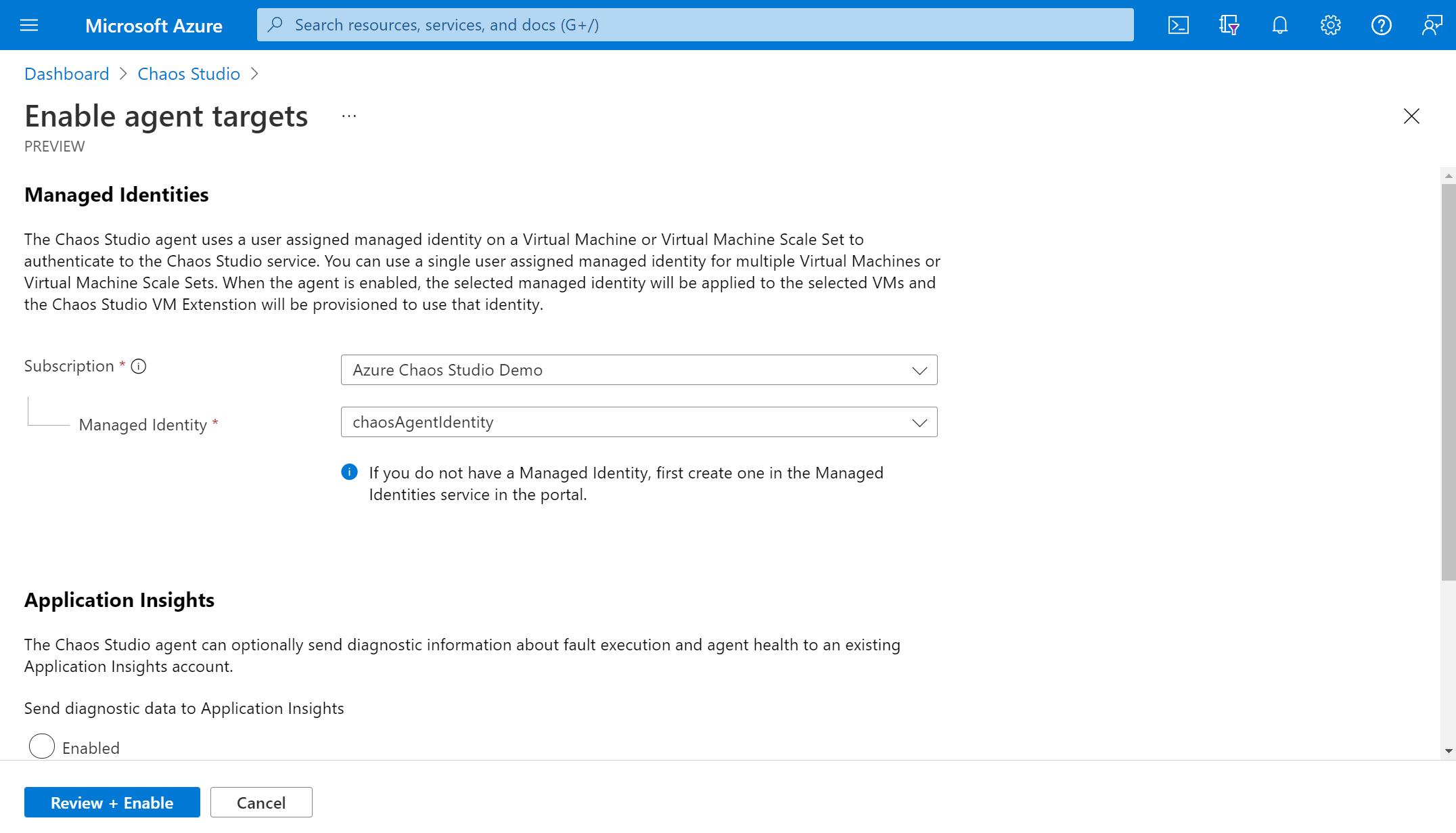1456x833 pixels.
Task: Open the Cloud Shell icon
Action: pyautogui.click(x=1178, y=25)
